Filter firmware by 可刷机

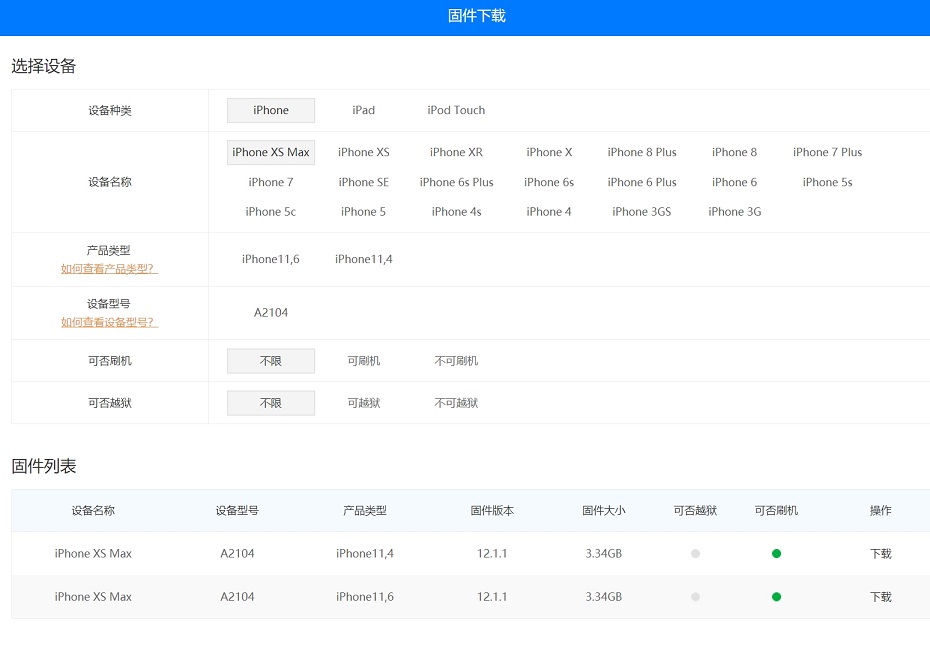tap(364, 361)
